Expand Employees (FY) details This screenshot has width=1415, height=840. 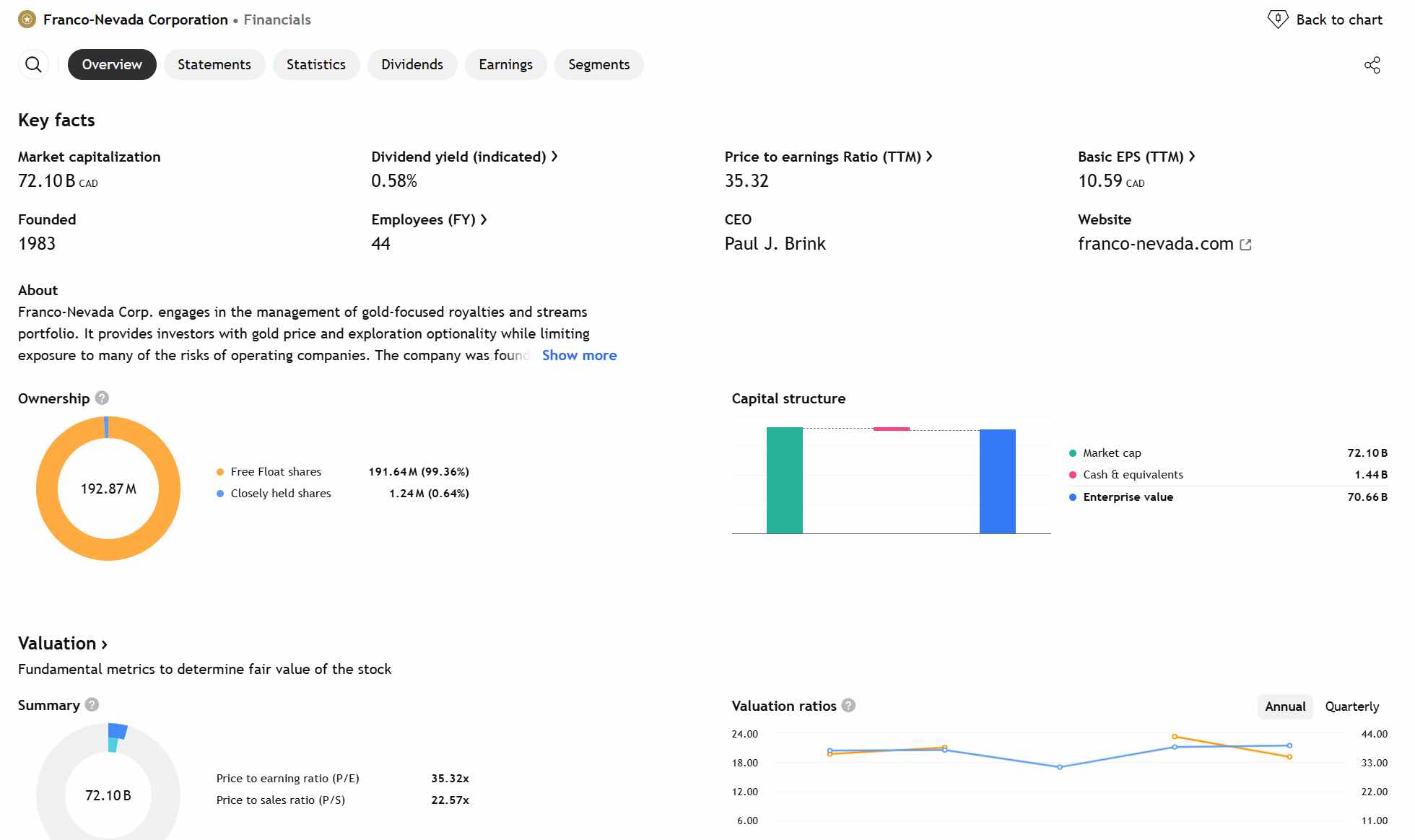[x=429, y=219]
